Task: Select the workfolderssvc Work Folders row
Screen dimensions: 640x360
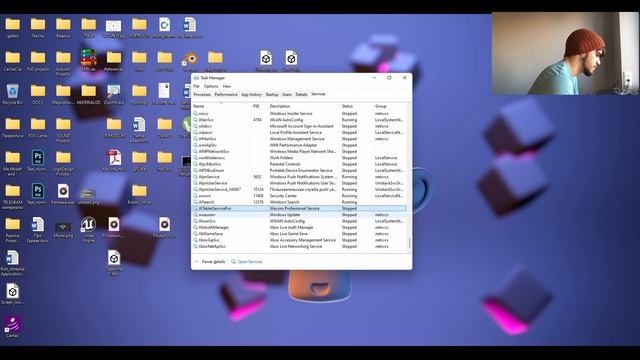Action: [300, 158]
